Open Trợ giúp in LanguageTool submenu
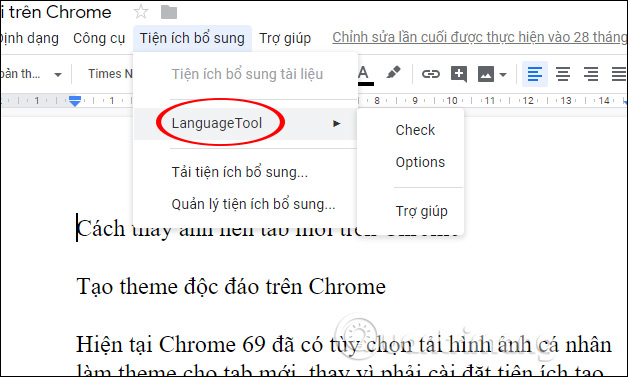 (x=421, y=211)
